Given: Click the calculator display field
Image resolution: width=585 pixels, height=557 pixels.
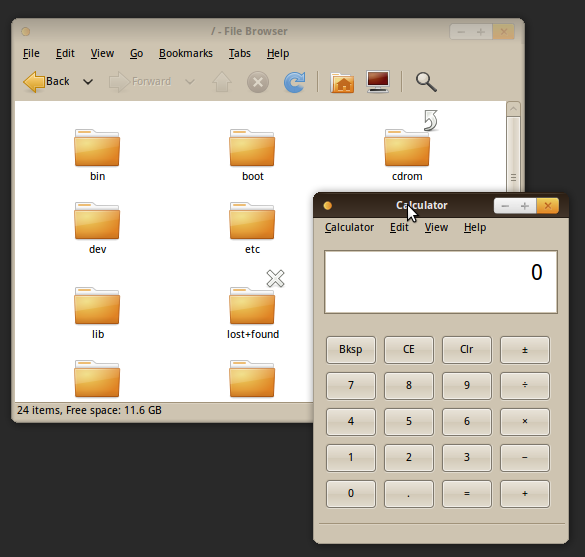Looking at the screenshot, I should point(441,282).
